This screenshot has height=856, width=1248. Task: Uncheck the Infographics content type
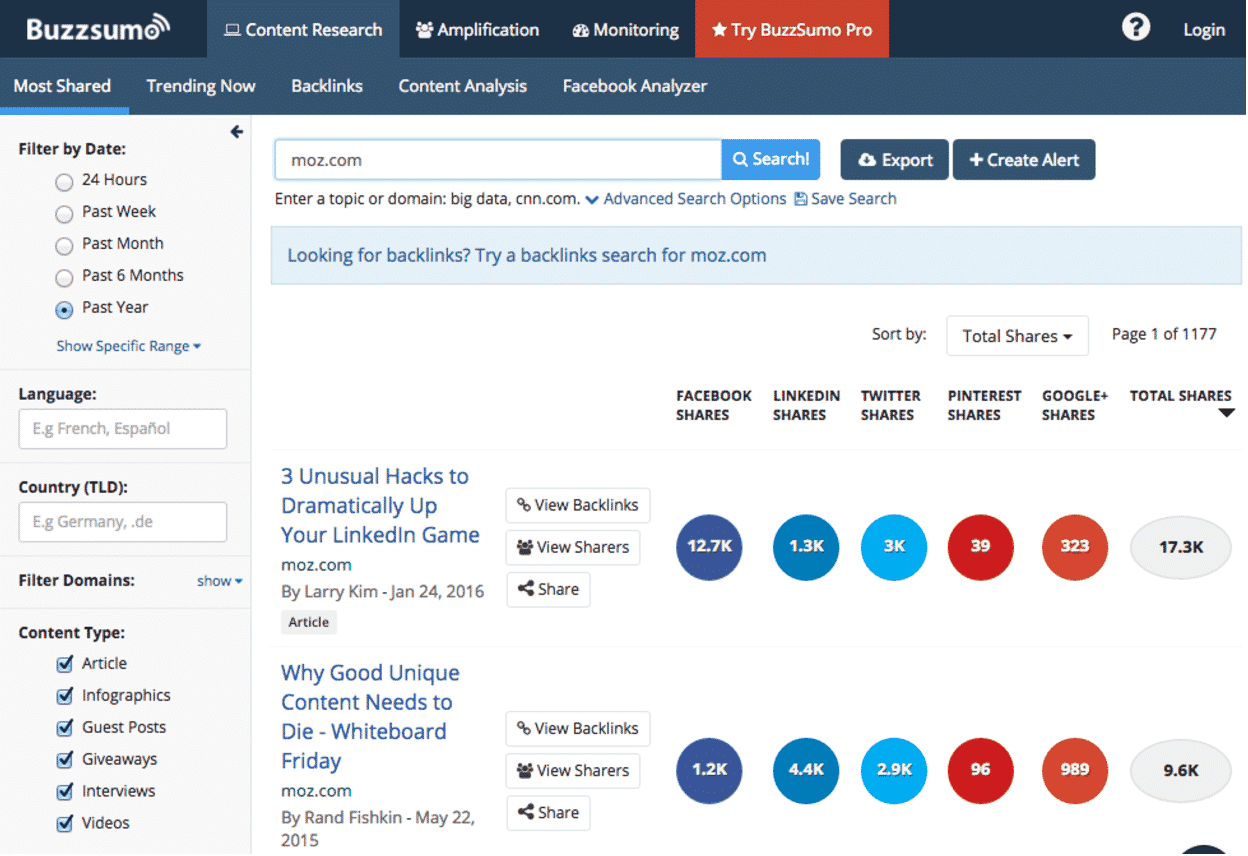tap(65, 696)
